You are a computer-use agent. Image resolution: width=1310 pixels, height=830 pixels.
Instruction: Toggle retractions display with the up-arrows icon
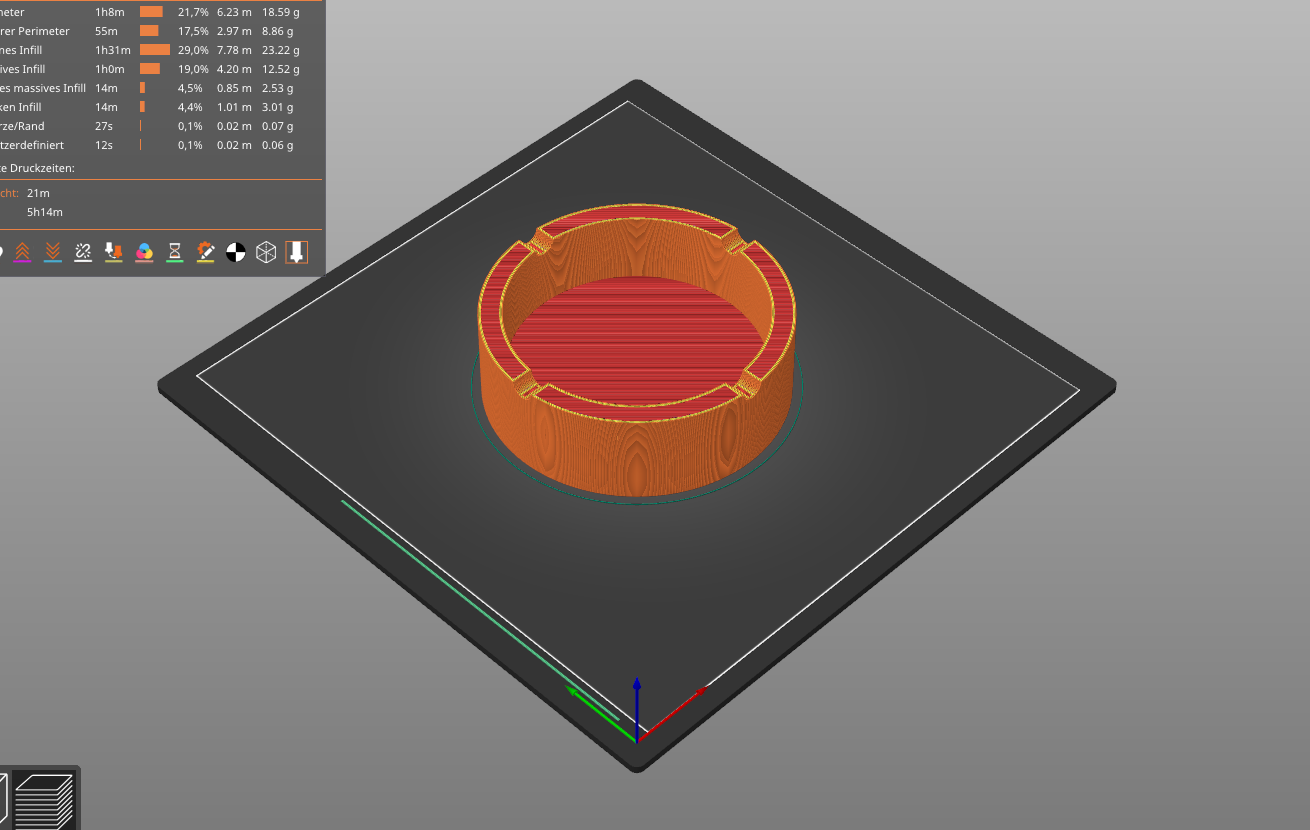[22, 252]
